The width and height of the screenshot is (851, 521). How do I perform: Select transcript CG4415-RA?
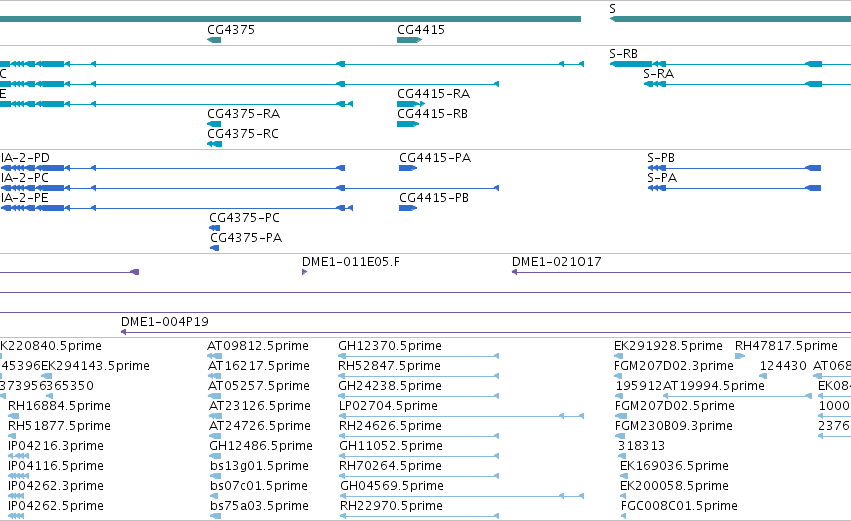(x=433, y=94)
